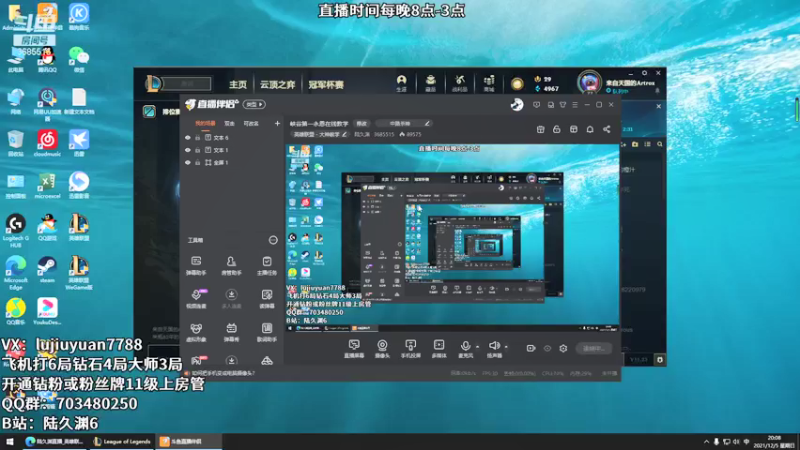Open the pill-shaped dropdown with the pencil icon
This screenshot has width=800, height=450.
(x=403, y=123)
